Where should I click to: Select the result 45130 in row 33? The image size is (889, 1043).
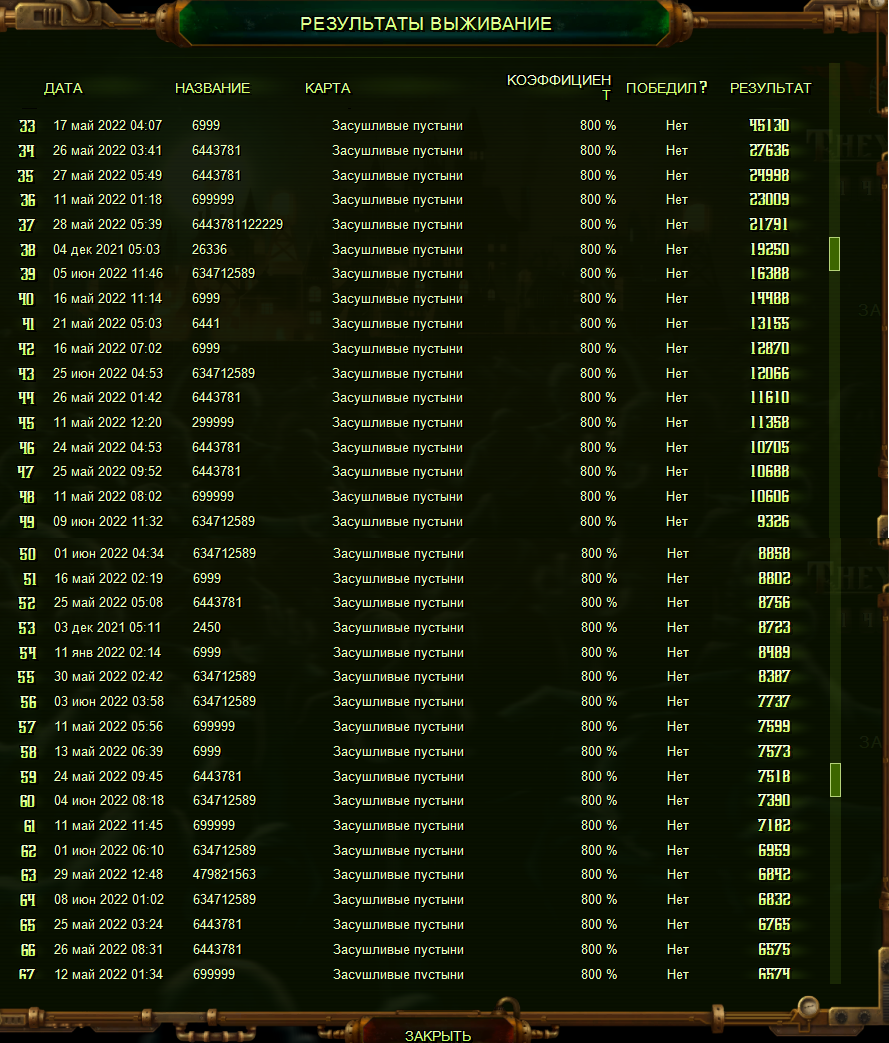[769, 125]
